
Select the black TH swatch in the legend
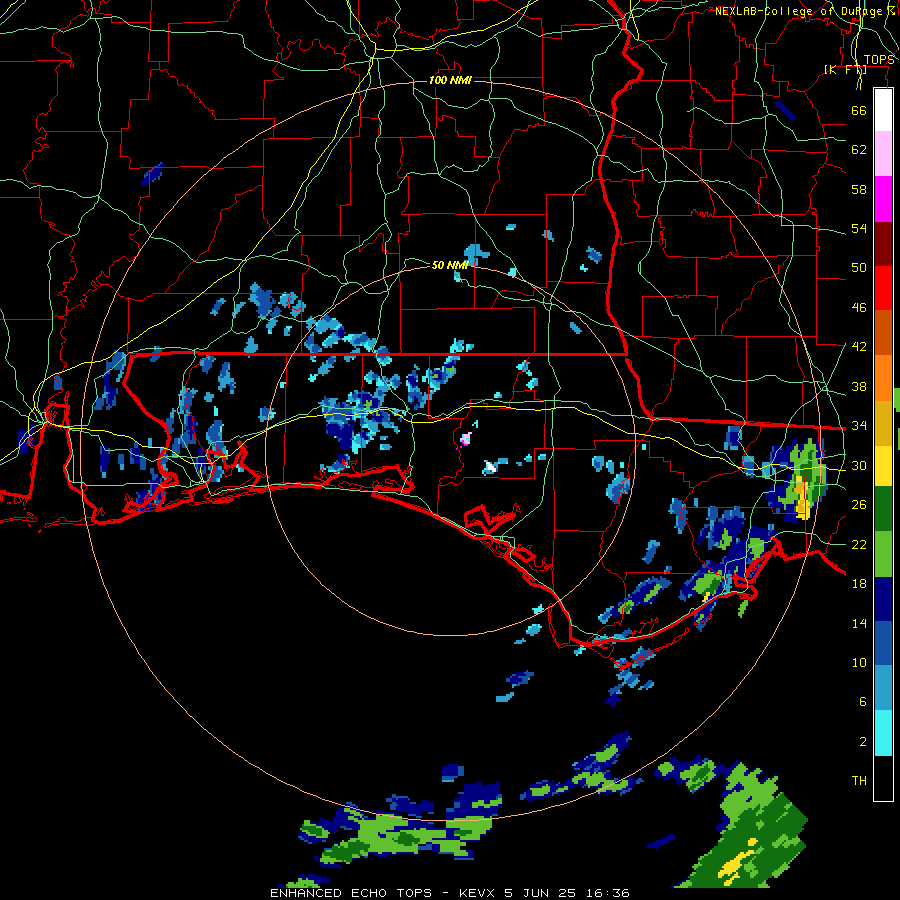coord(883,778)
